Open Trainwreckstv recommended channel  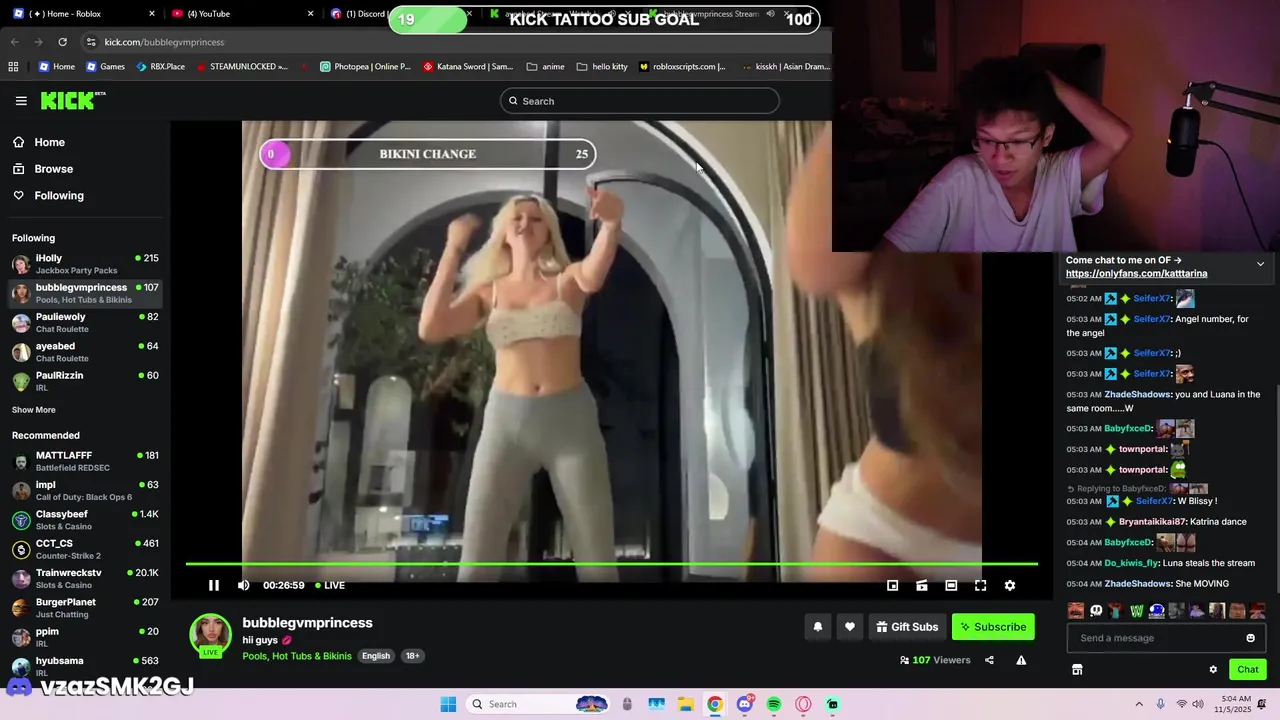86,578
